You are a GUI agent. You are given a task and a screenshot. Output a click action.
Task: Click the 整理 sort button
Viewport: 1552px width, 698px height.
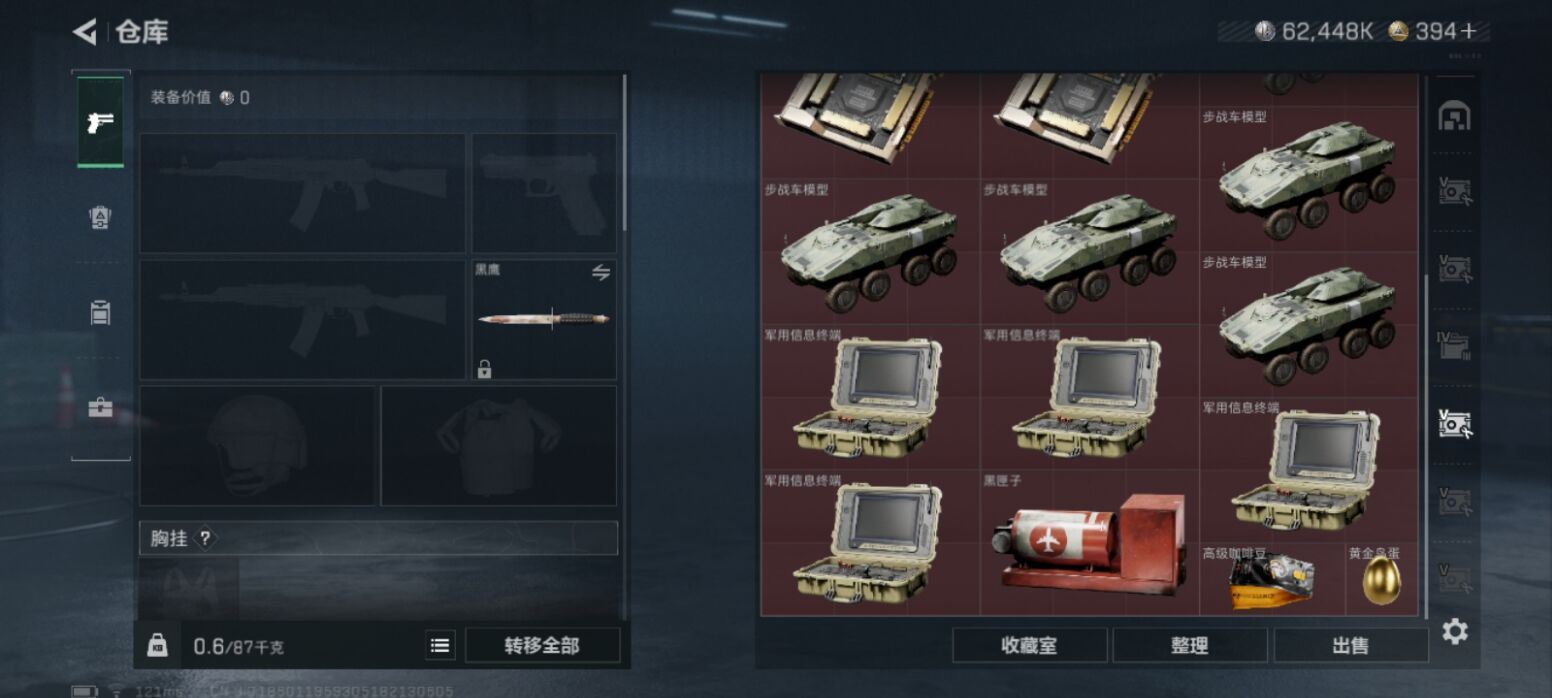[1190, 645]
